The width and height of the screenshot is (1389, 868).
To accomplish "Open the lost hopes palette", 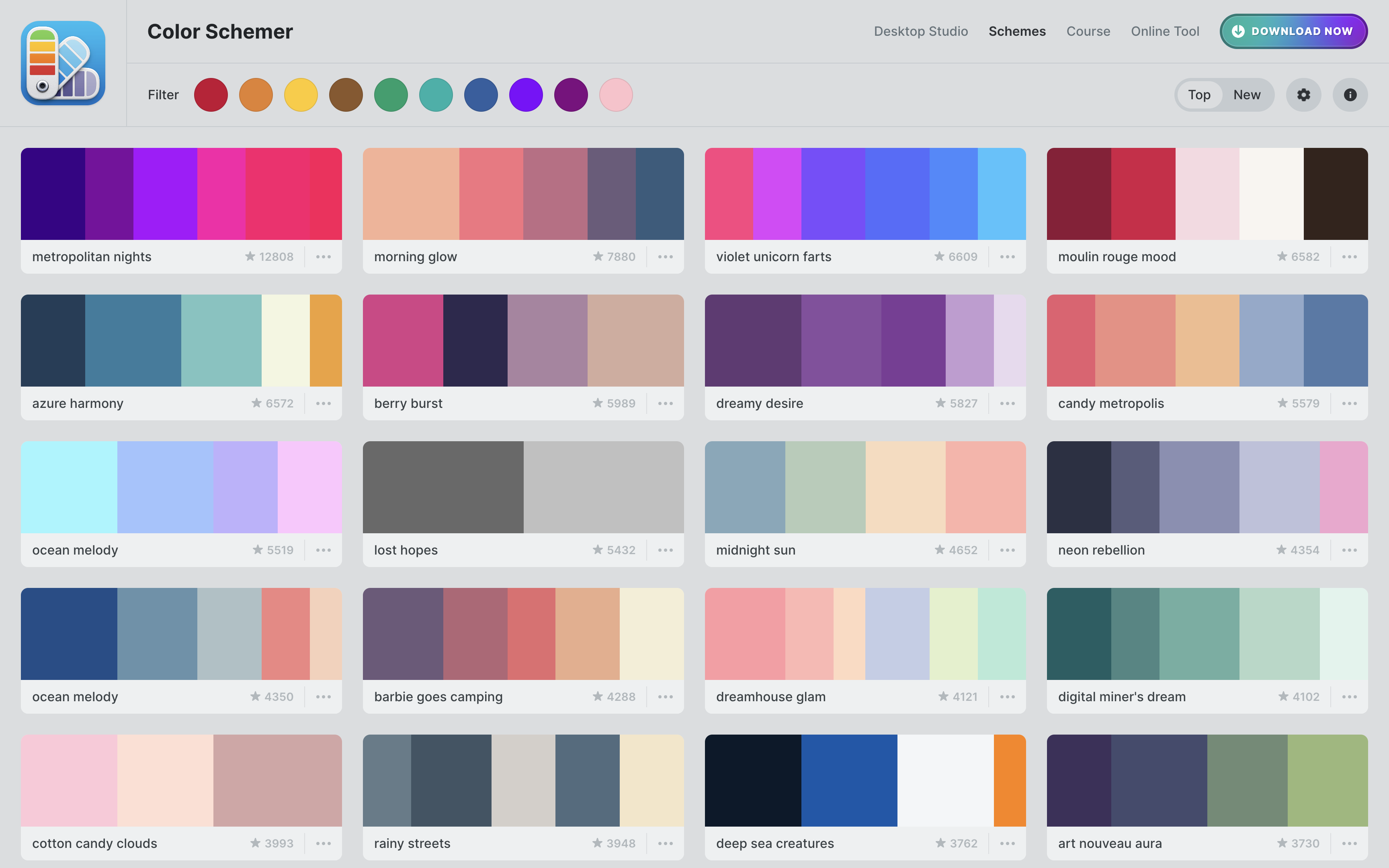I will (523, 487).
